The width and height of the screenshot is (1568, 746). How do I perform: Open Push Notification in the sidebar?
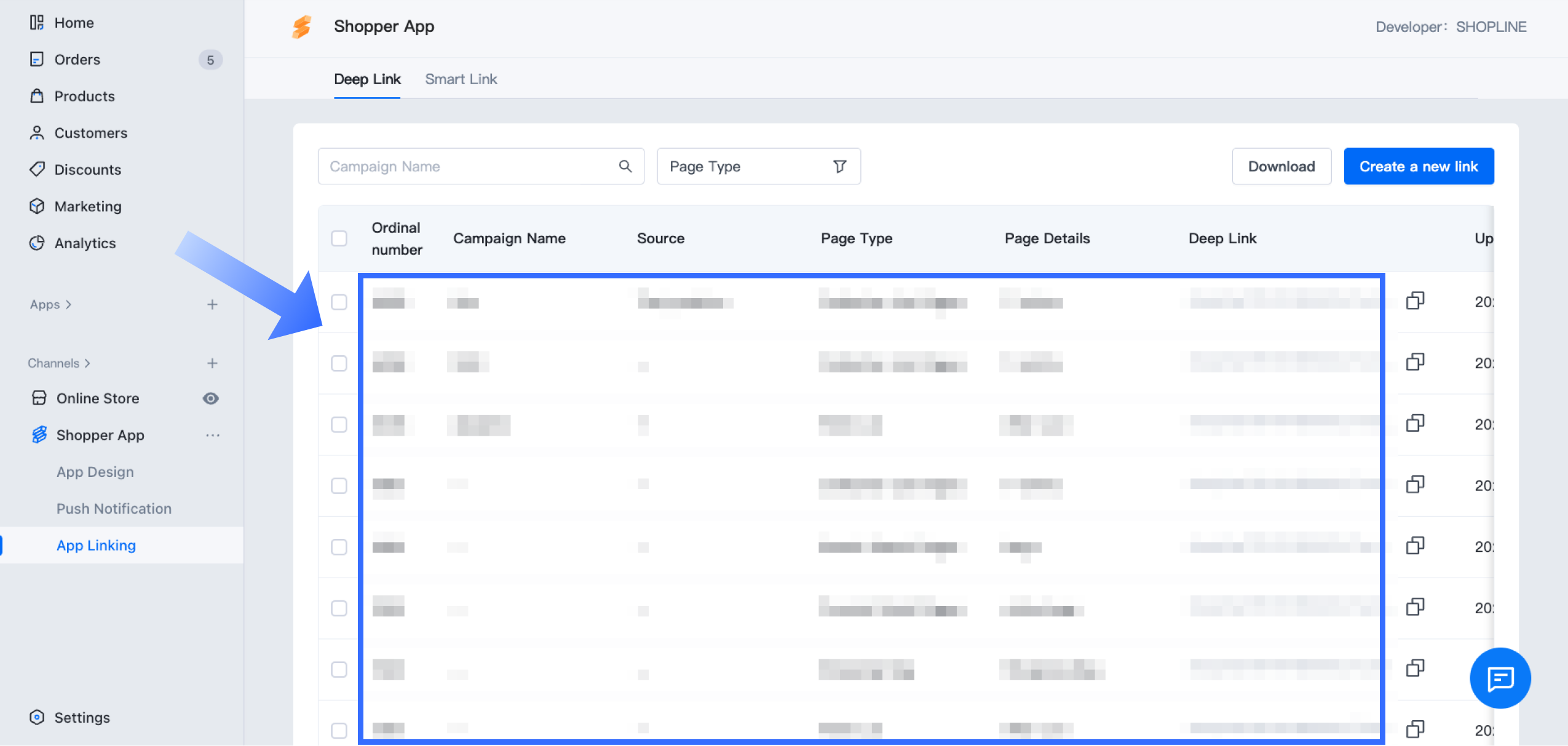tap(114, 508)
